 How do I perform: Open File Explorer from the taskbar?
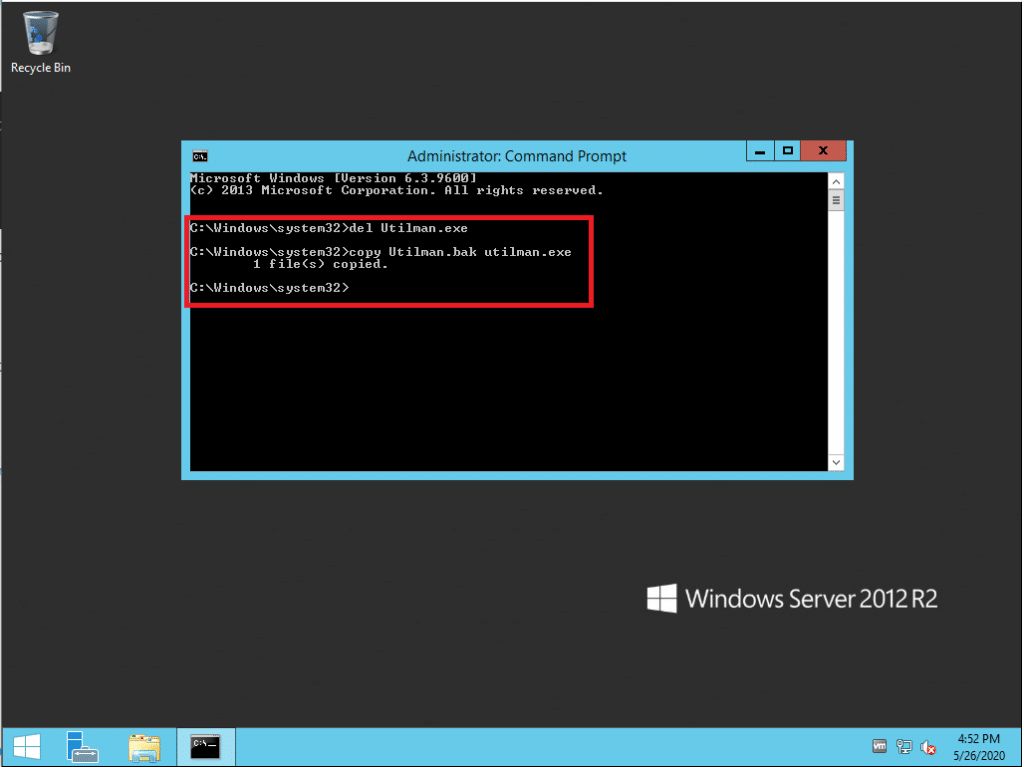(x=145, y=746)
